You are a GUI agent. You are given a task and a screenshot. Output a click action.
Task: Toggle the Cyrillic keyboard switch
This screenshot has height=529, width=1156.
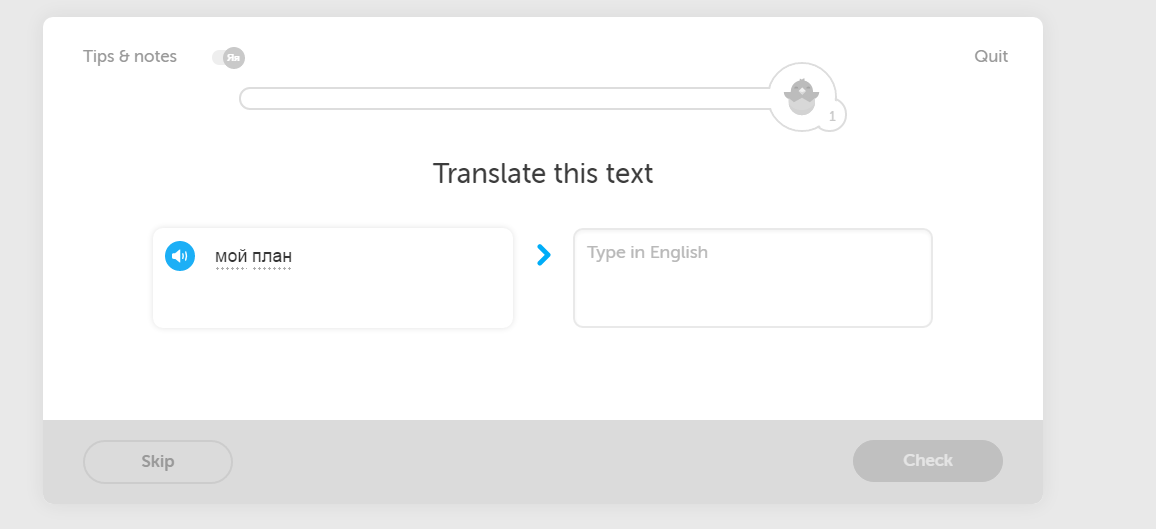click(229, 58)
